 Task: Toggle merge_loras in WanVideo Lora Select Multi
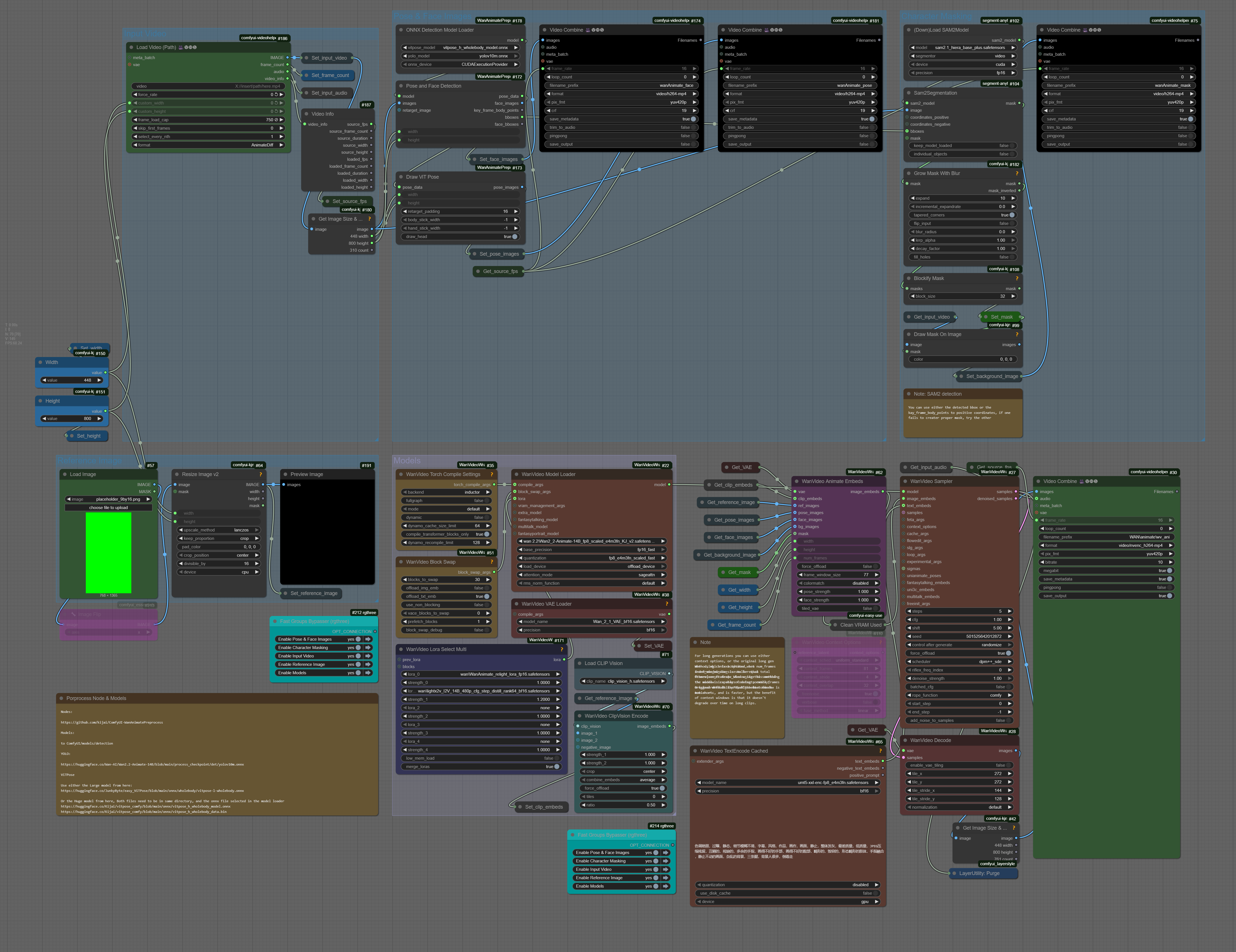pos(556,767)
